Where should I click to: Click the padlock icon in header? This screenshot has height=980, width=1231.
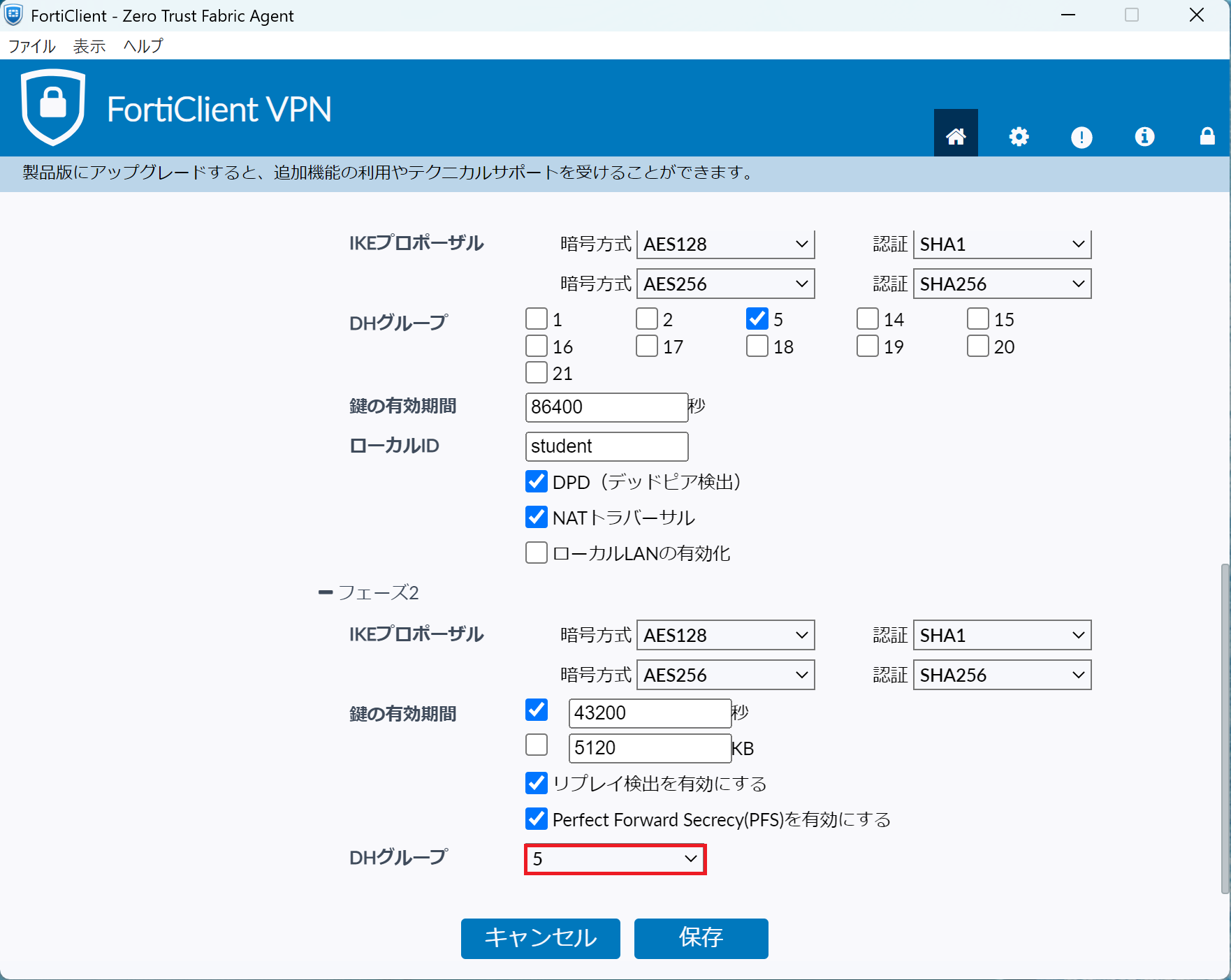1207,136
